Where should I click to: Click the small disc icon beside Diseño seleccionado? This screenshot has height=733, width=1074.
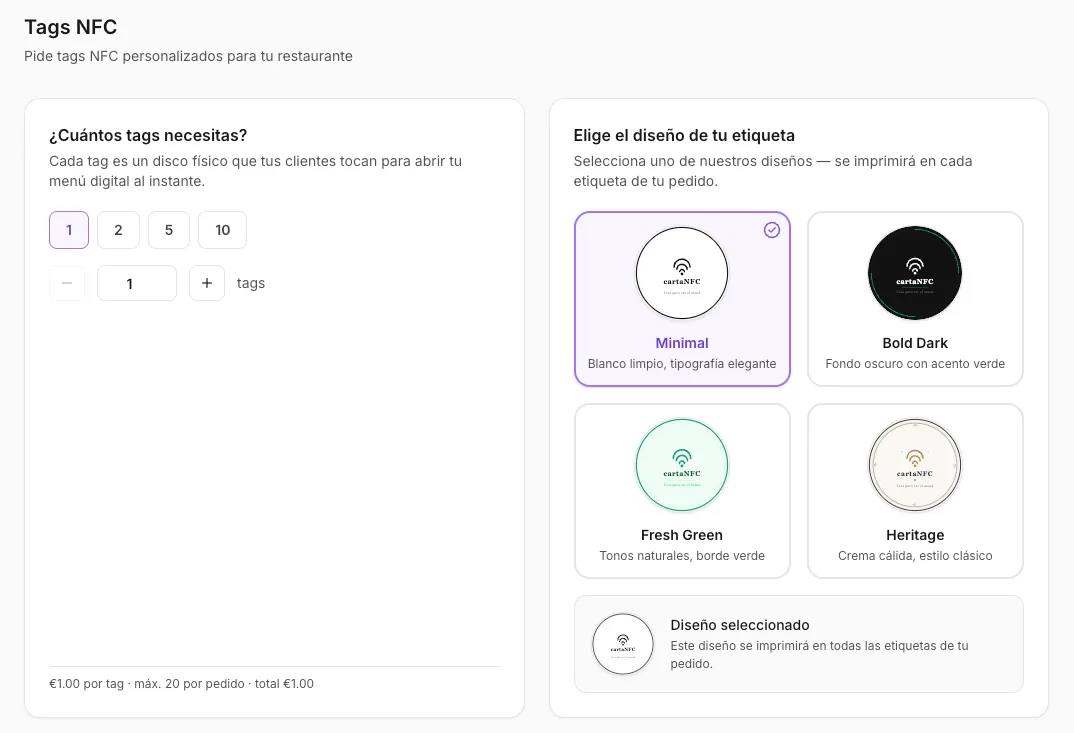point(622,644)
